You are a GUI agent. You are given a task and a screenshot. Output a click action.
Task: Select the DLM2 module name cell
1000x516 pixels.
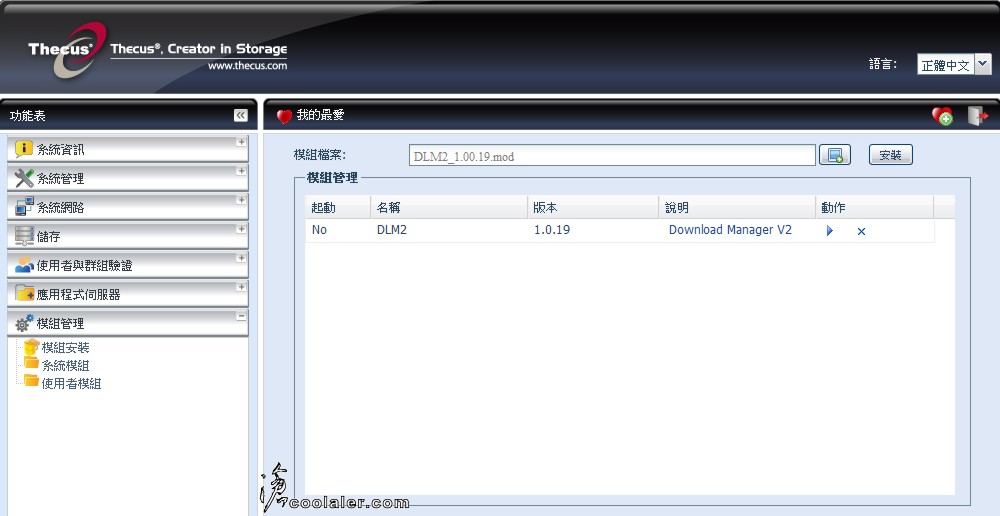[x=392, y=230]
